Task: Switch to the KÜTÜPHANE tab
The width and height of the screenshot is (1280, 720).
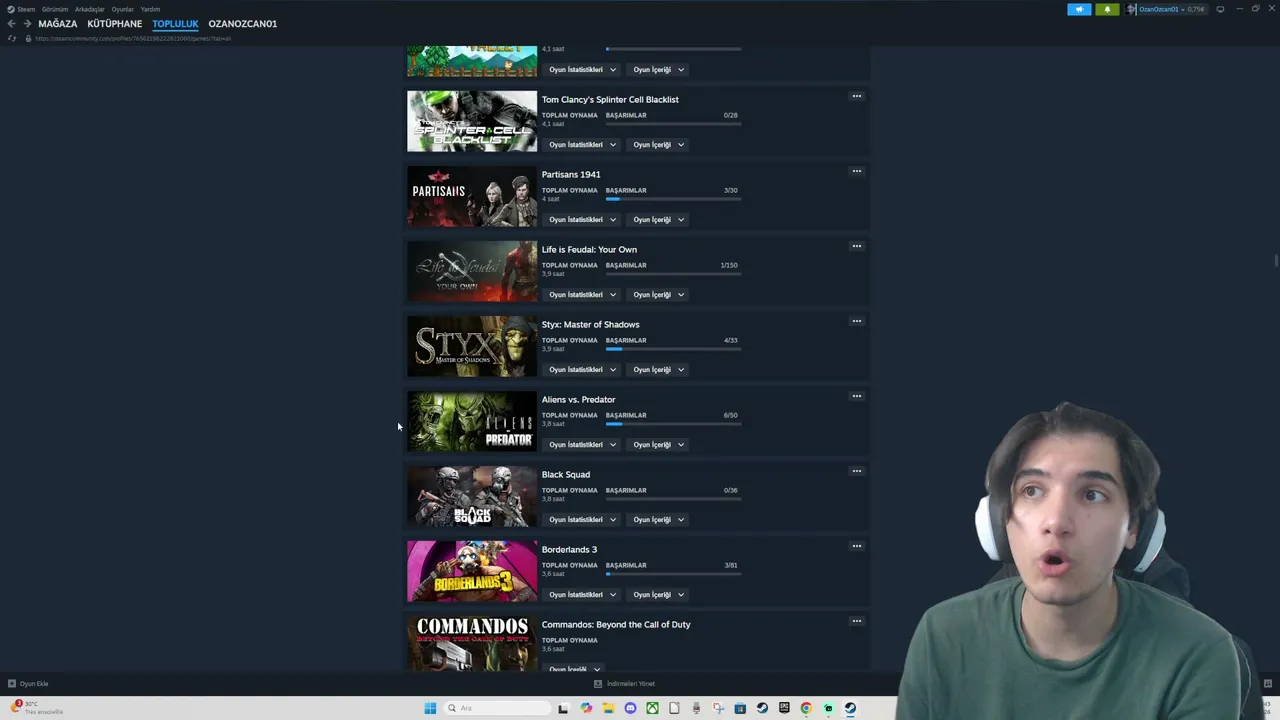Action: (x=115, y=24)
